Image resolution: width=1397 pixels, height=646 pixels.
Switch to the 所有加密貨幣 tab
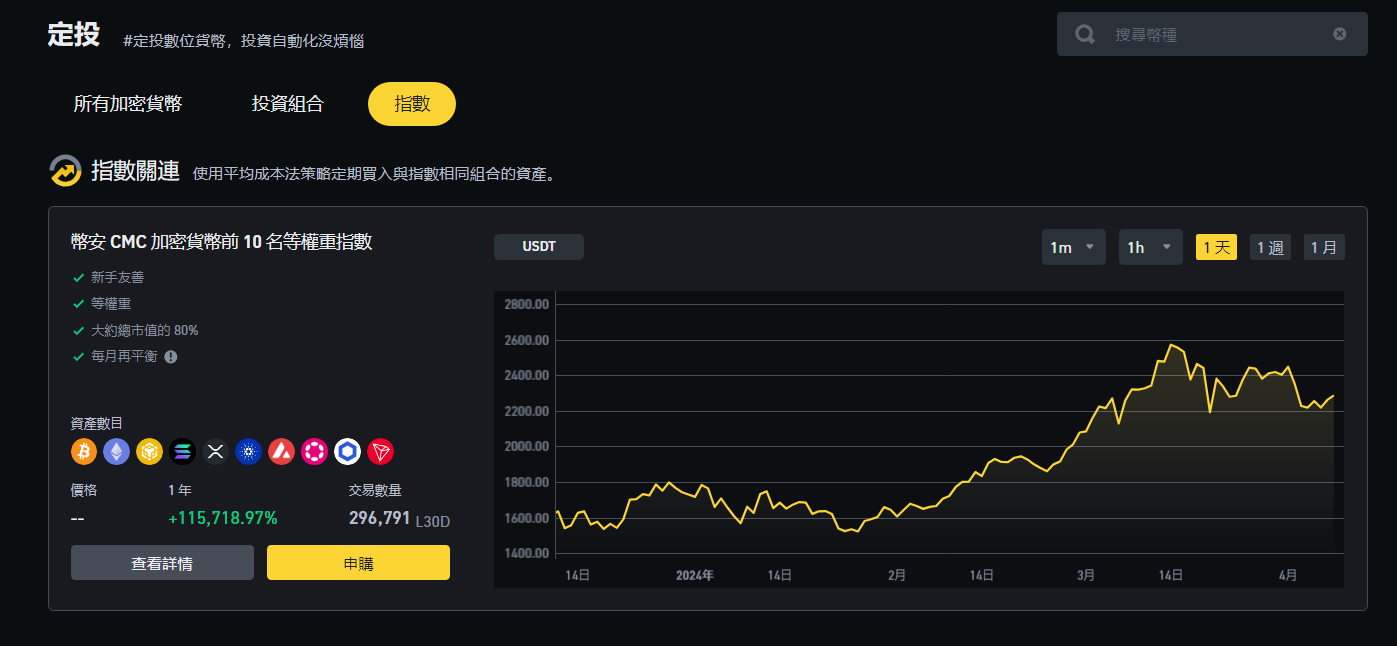pos(128,104)
